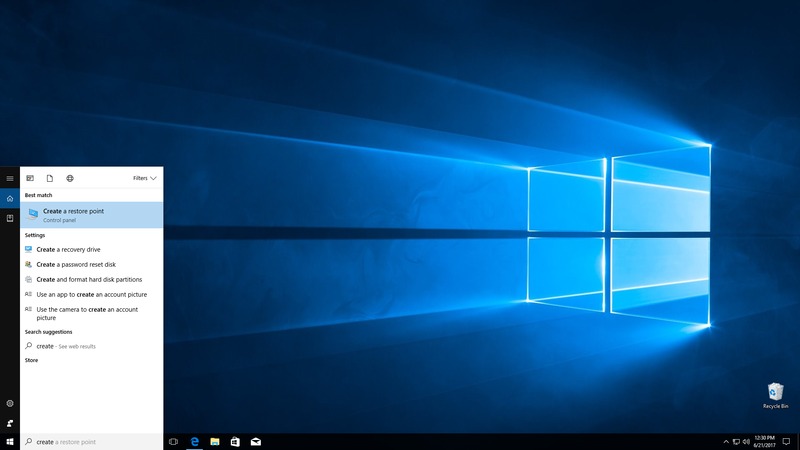Launch Microsoft Edge from the taskbar
Screen dimensions: 800x450
click(195, 441)
